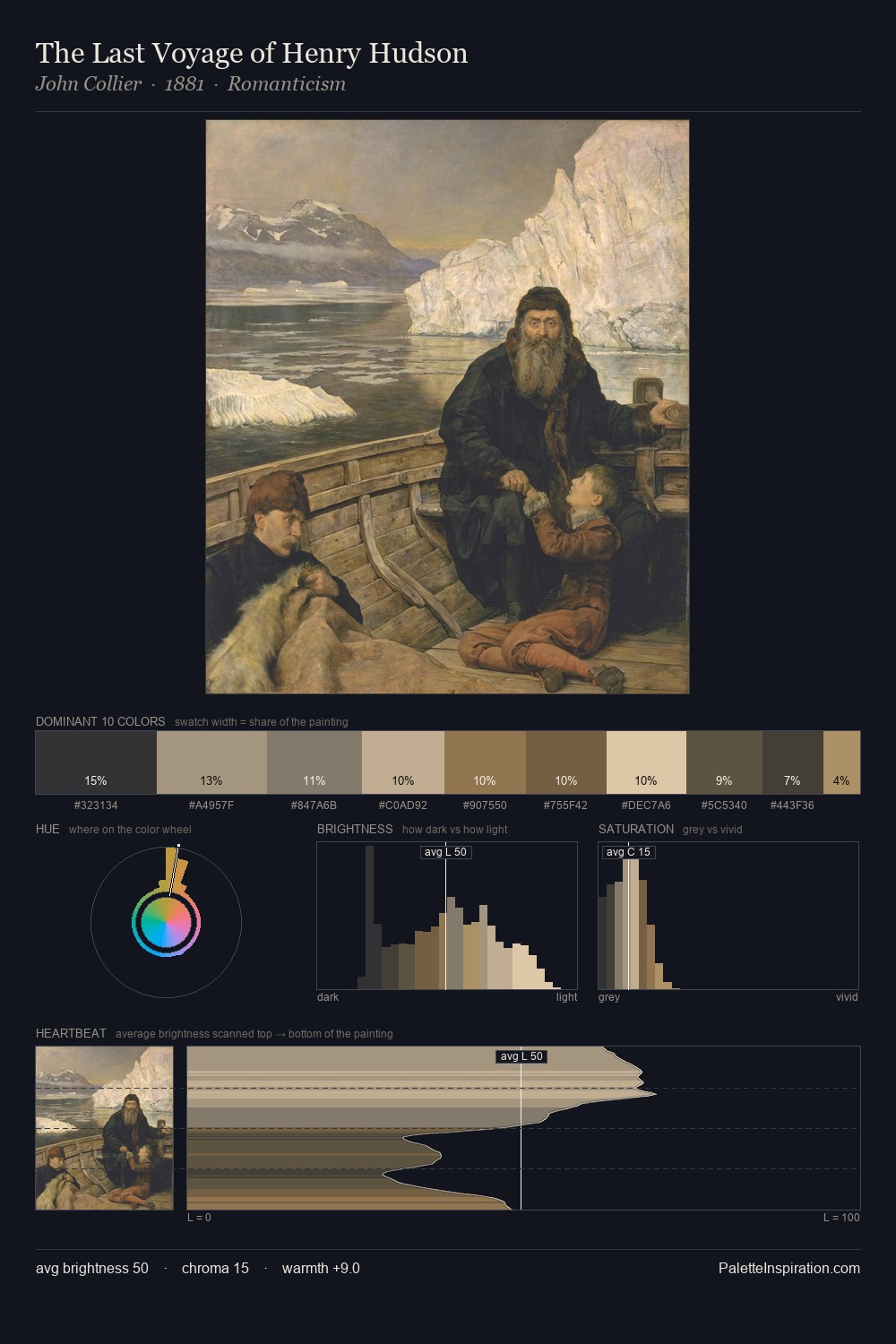Click the "avg C 15" marker in saturation chart

tap(628, 852)
